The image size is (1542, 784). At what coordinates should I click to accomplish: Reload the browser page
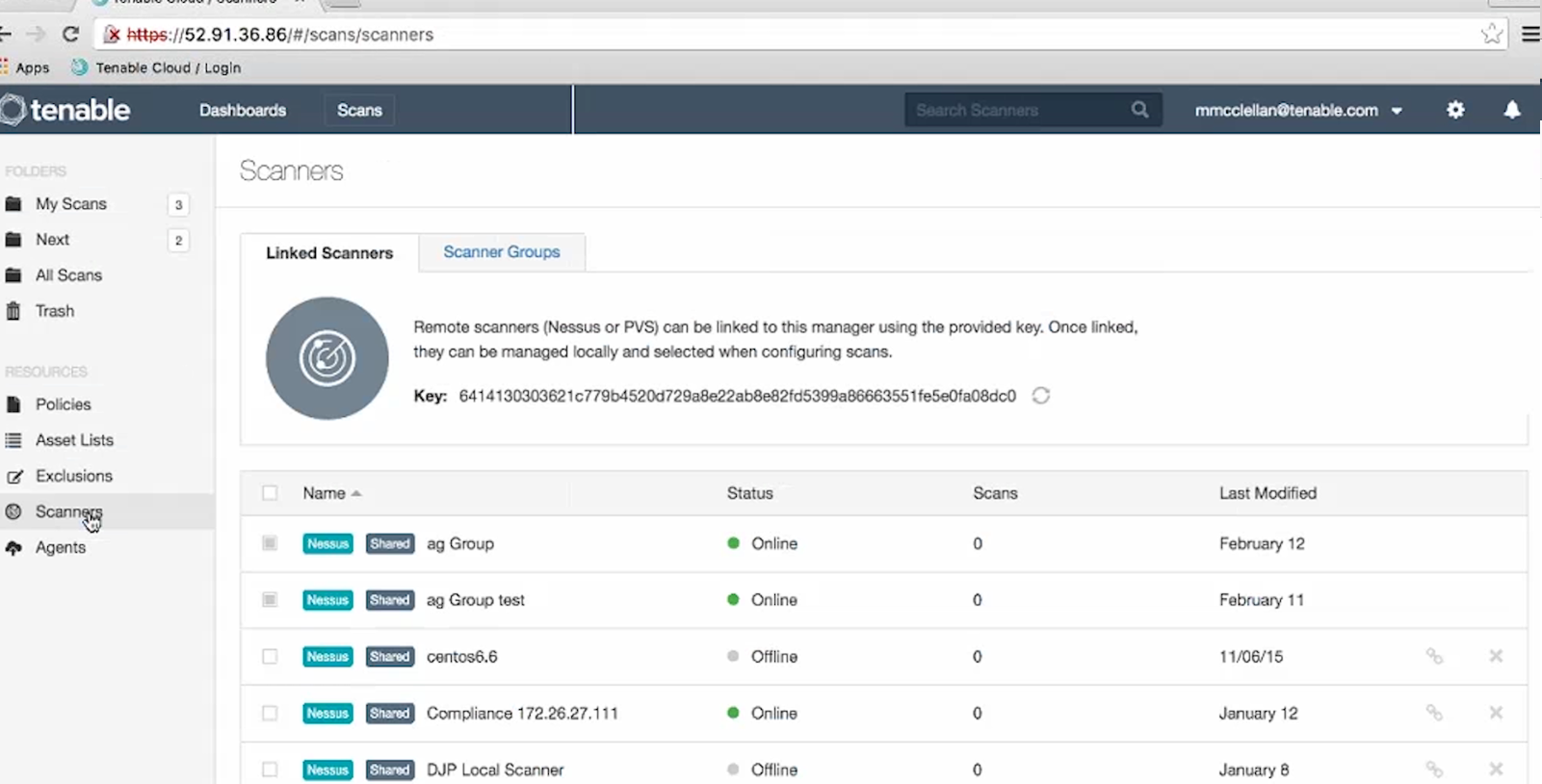[70, 34]
